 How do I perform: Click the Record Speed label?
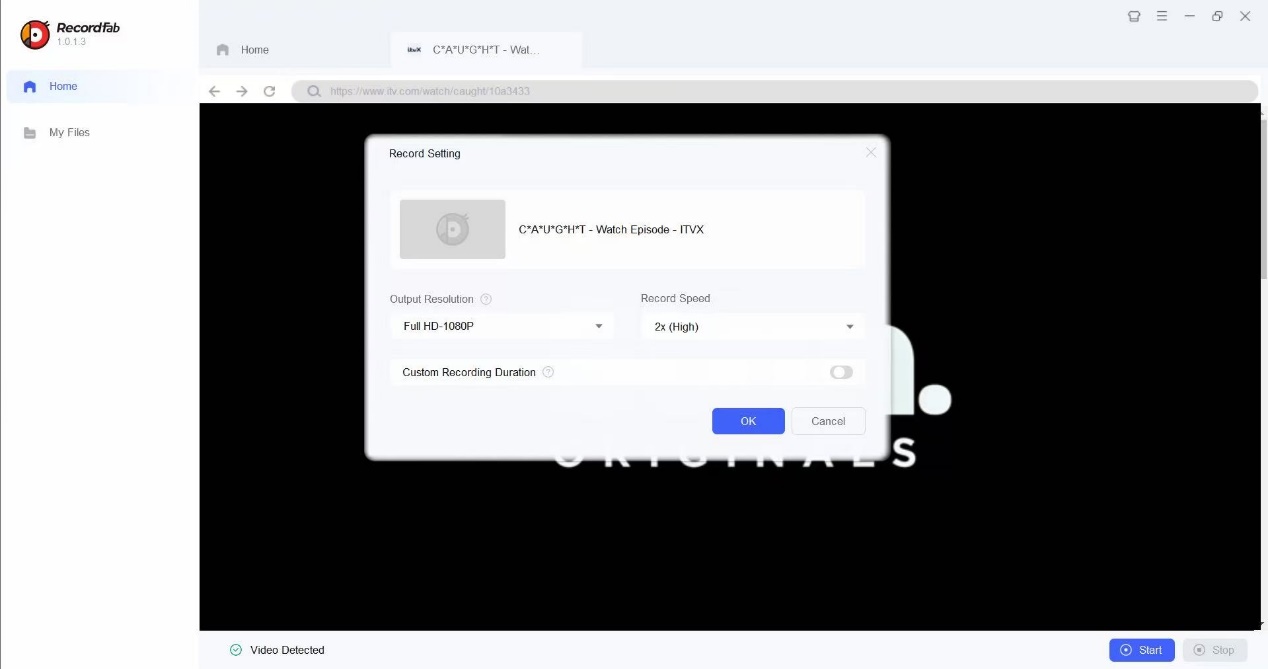point(675,298)
